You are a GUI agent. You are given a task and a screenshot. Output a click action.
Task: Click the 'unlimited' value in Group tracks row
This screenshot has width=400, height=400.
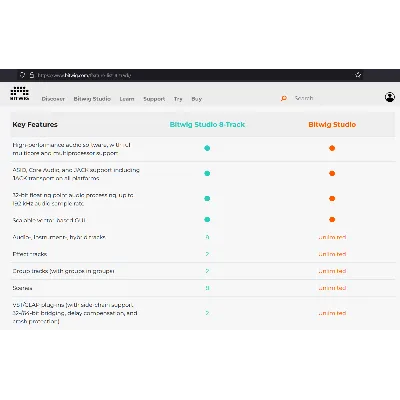332,271
